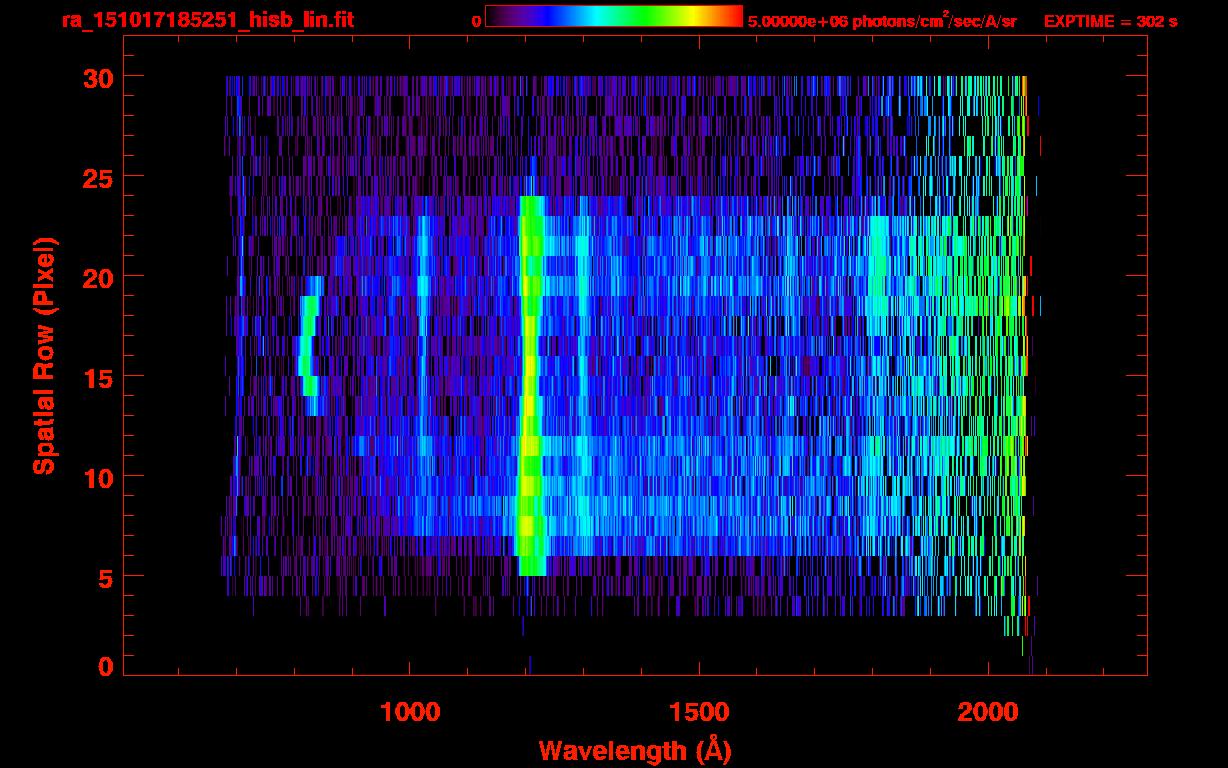Viewport: 1228px width, 768px height.
Task: Click the y-axis tick label 5
Action: pyautogui.click(x=104, y=578)
